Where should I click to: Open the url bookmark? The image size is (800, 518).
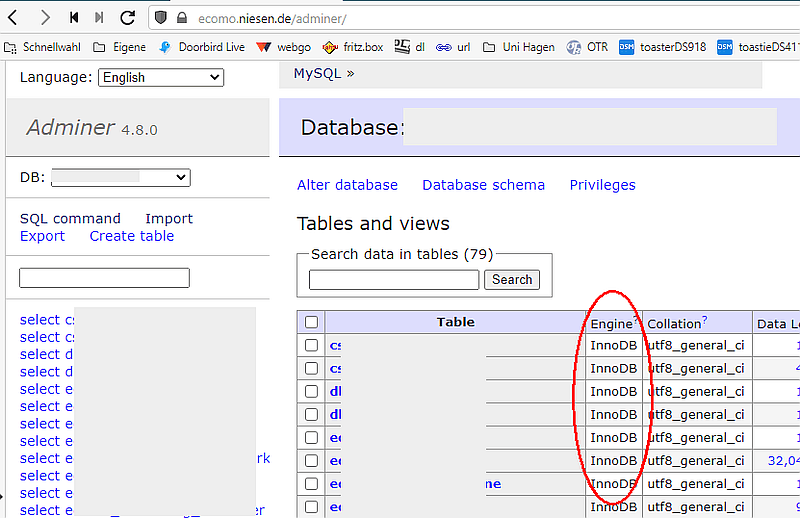(x=453, y=47)
